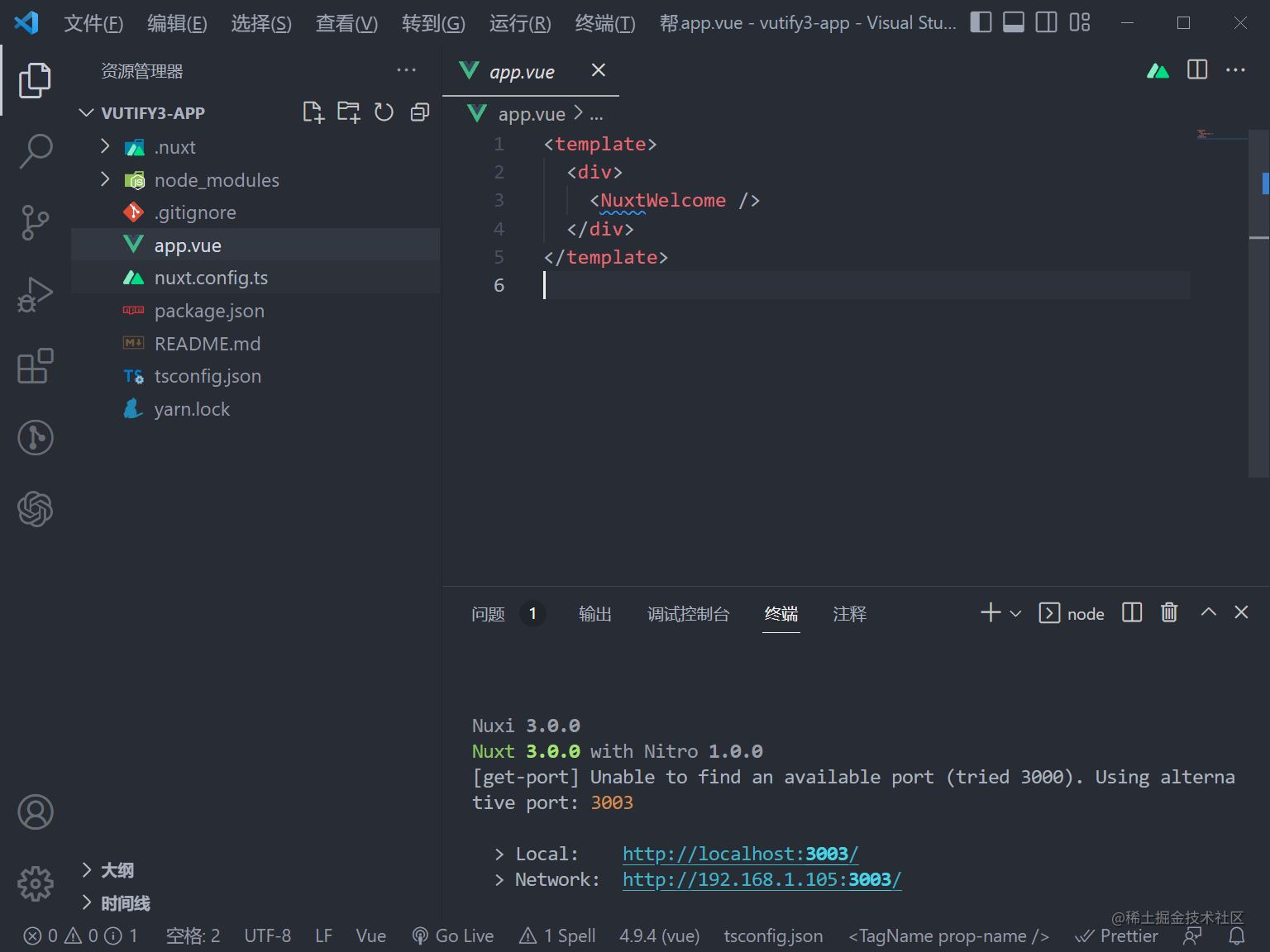Click Go Live in status bar
1270x952 pixels.
[453, 935]
